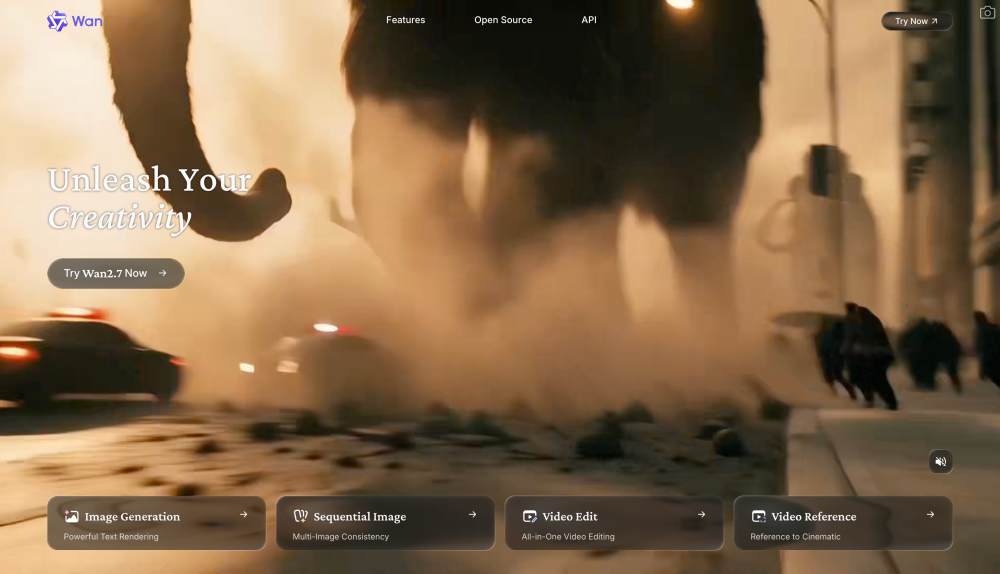This screenshot has height=574, width=1000.
Task: Click the camera screenshot icon
Action: coord(987,13)
